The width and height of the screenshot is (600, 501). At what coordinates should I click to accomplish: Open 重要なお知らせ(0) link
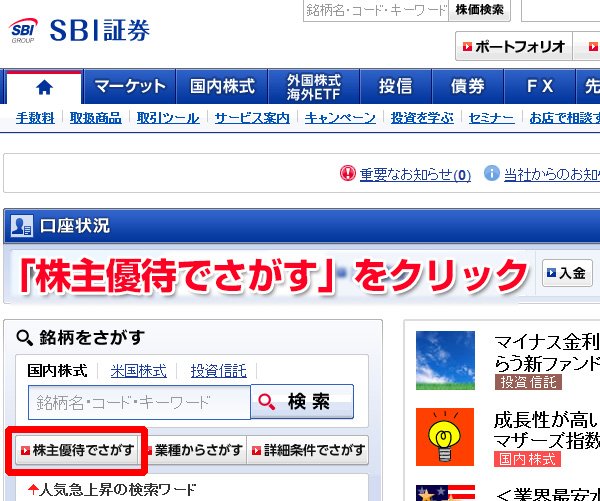pos(415,175)
